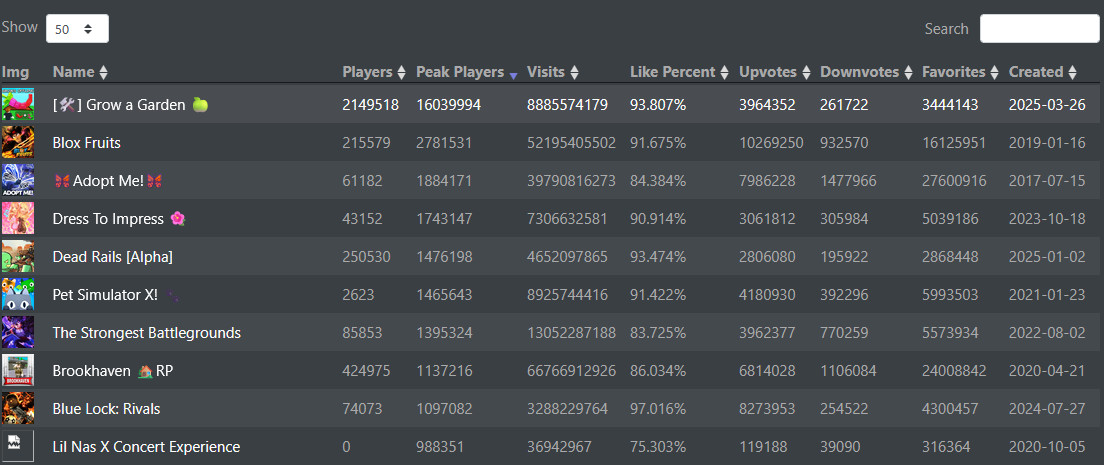
Task: Select players count 250530 cell
Action: pyautogui.click(x=366, y=257)
